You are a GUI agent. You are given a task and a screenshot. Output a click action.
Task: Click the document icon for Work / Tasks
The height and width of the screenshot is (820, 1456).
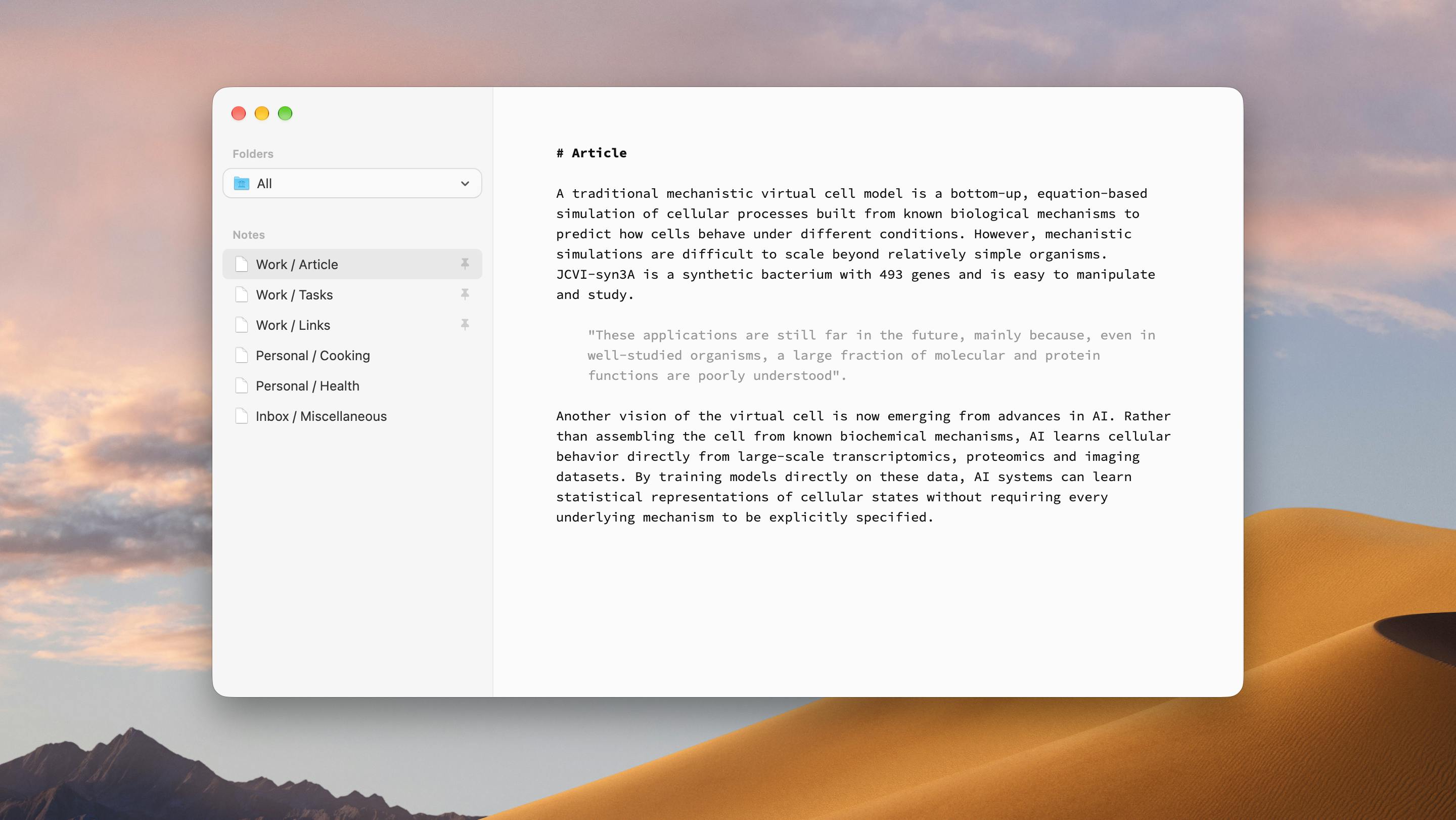pyautogui.click(x=241, y=294)
